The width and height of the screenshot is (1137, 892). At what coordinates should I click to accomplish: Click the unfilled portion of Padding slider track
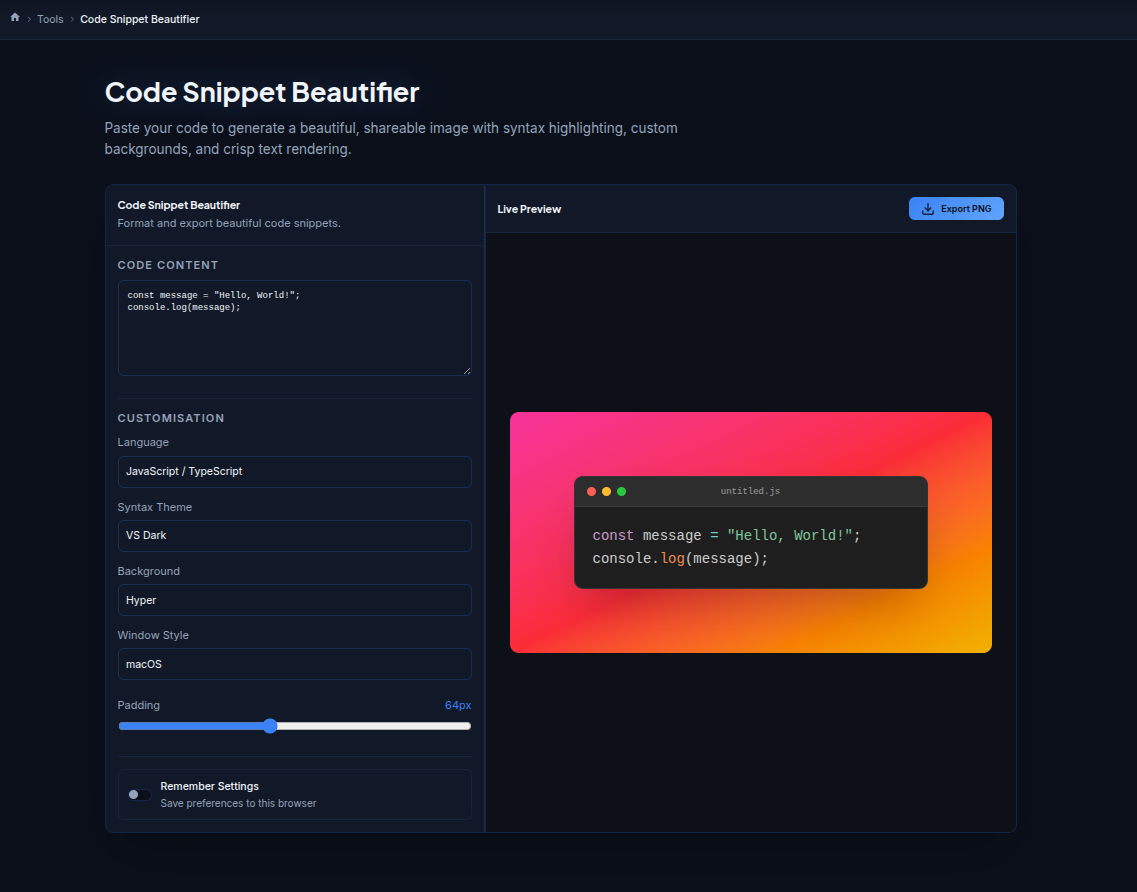(373, 726)
